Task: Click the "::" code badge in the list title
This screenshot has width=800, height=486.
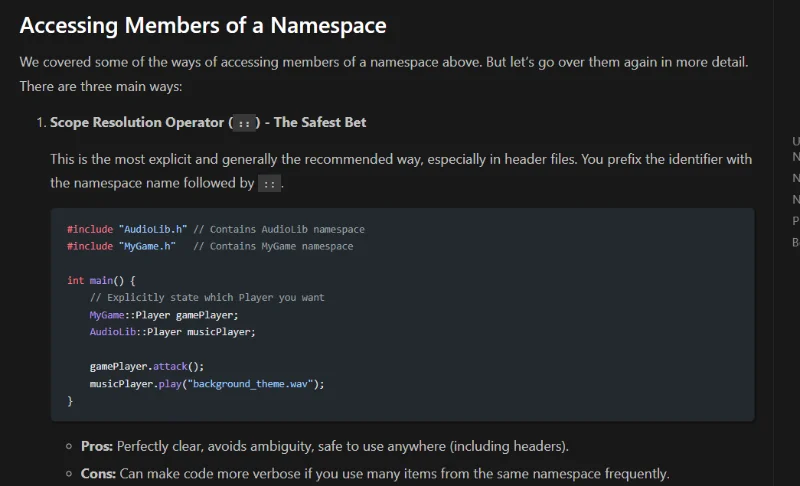Action: coord(244,123)
